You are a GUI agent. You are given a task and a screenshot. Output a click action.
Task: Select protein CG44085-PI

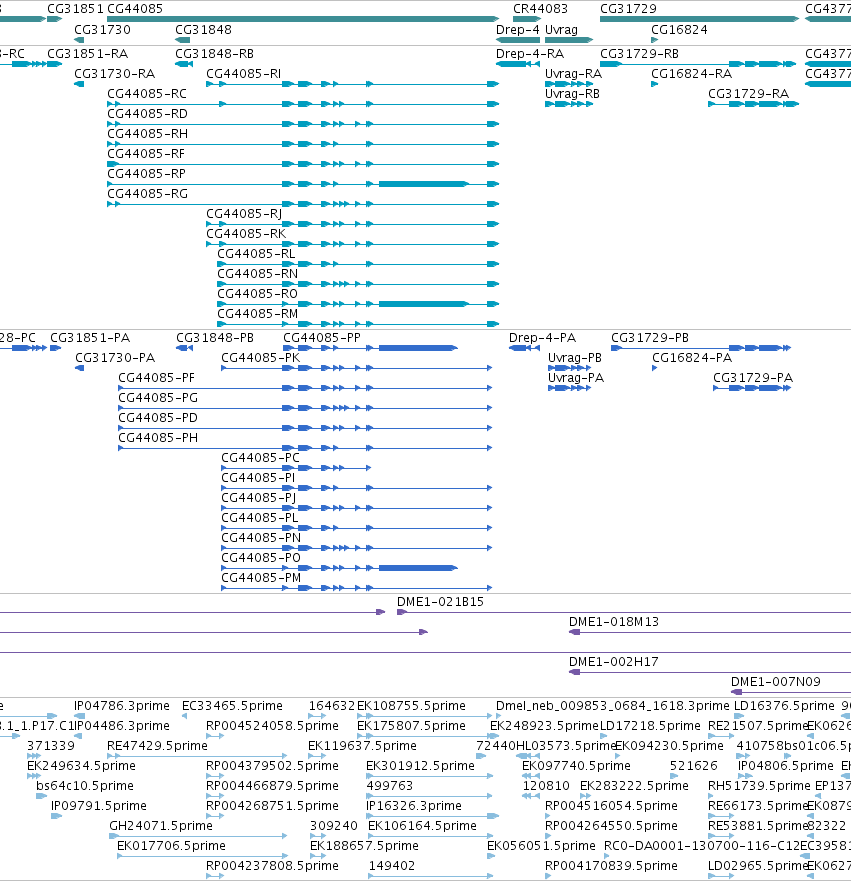(x=258, y=478)
